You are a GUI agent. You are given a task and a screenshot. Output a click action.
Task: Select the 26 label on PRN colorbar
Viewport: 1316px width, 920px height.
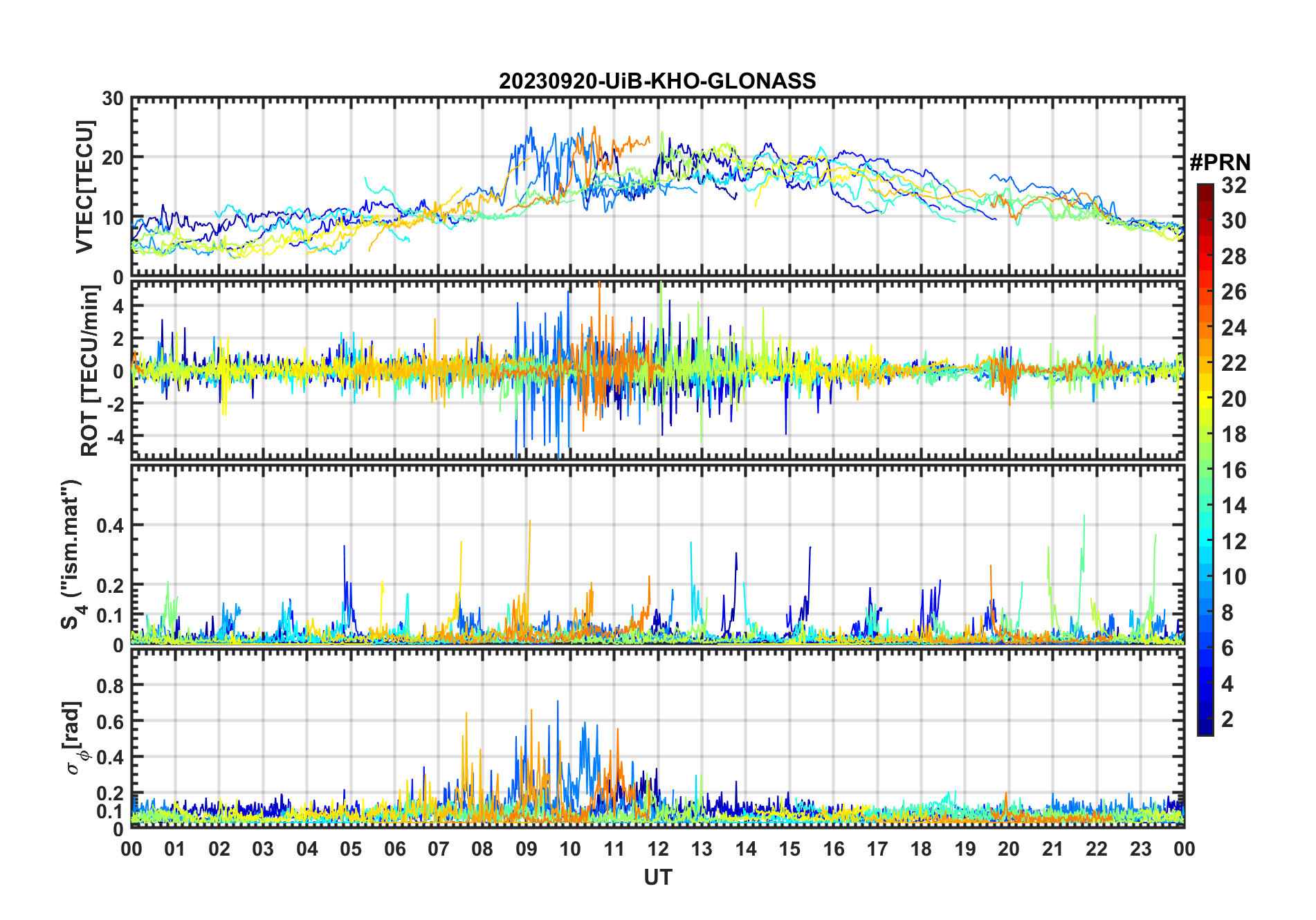click(x=1234, y=292)
